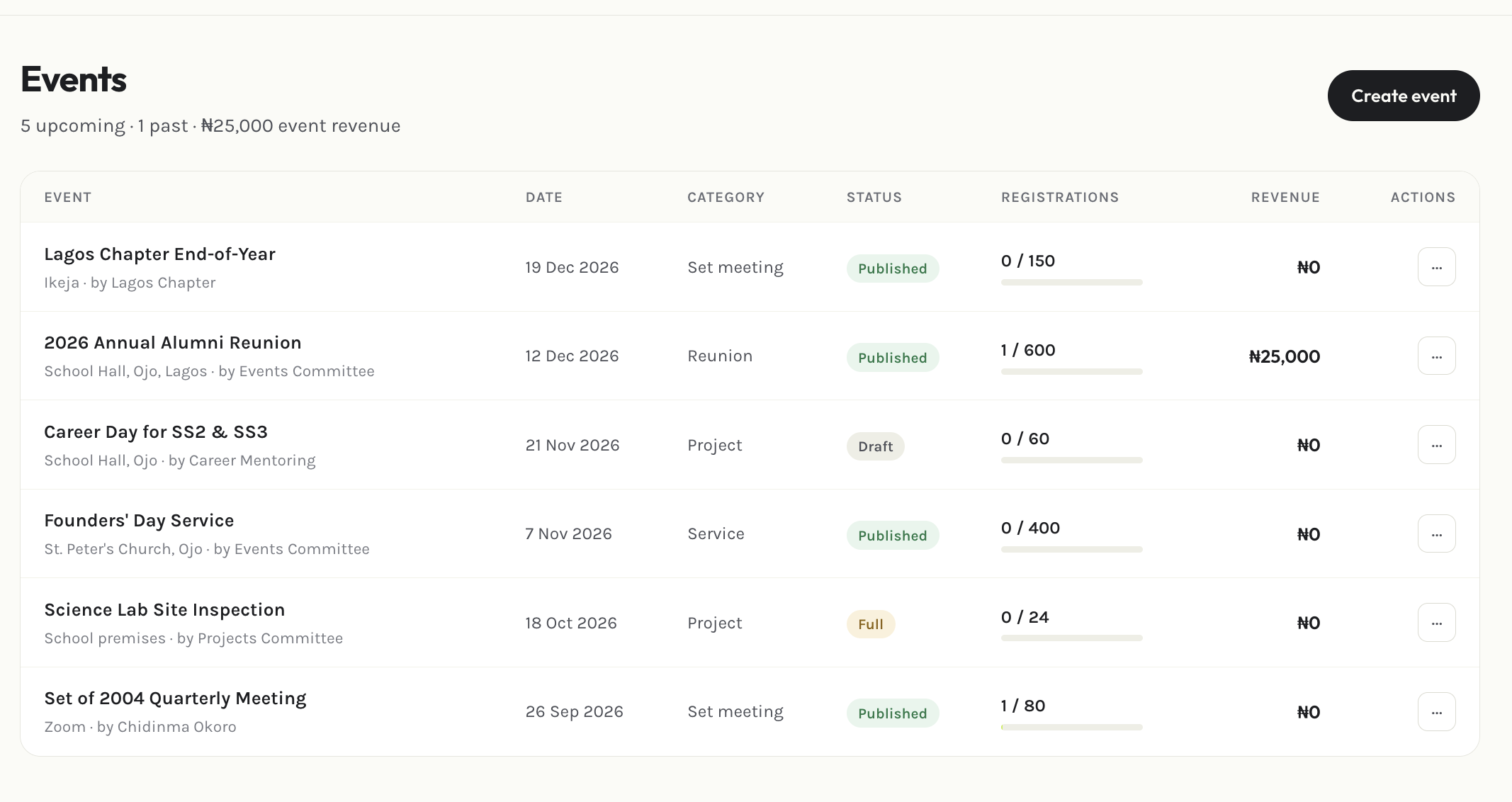Open actions menu for 2026 Annual Alumni Reunion
The image size is (1512, 802).
pos(1436,356)
